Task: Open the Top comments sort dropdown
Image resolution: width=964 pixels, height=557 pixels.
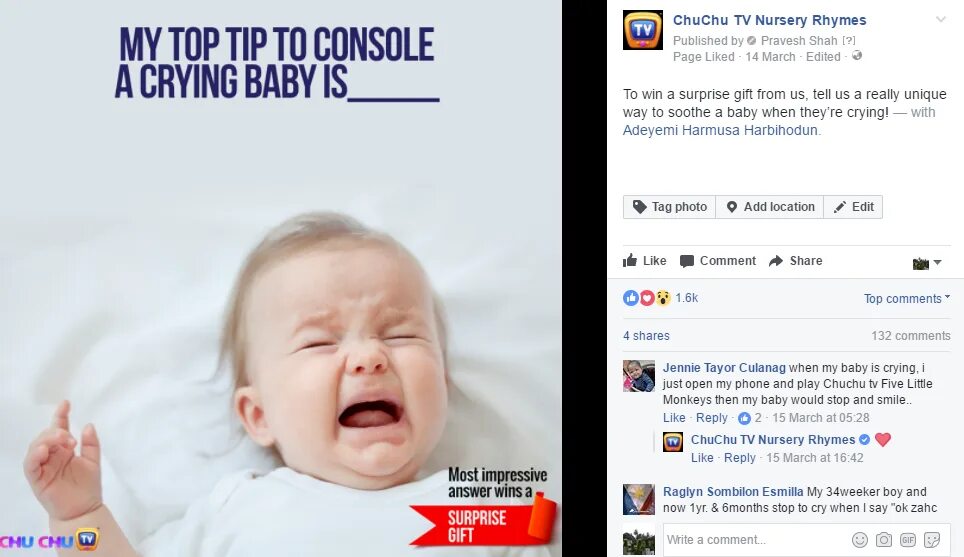Action: click(x=906, y=298)
